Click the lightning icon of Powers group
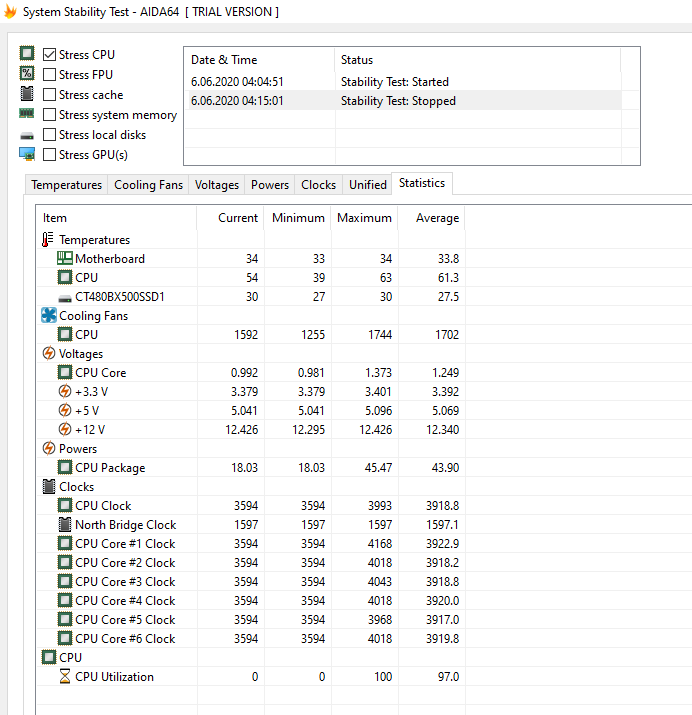This screenshot has height=715, width=692. [x=49, y=448]
